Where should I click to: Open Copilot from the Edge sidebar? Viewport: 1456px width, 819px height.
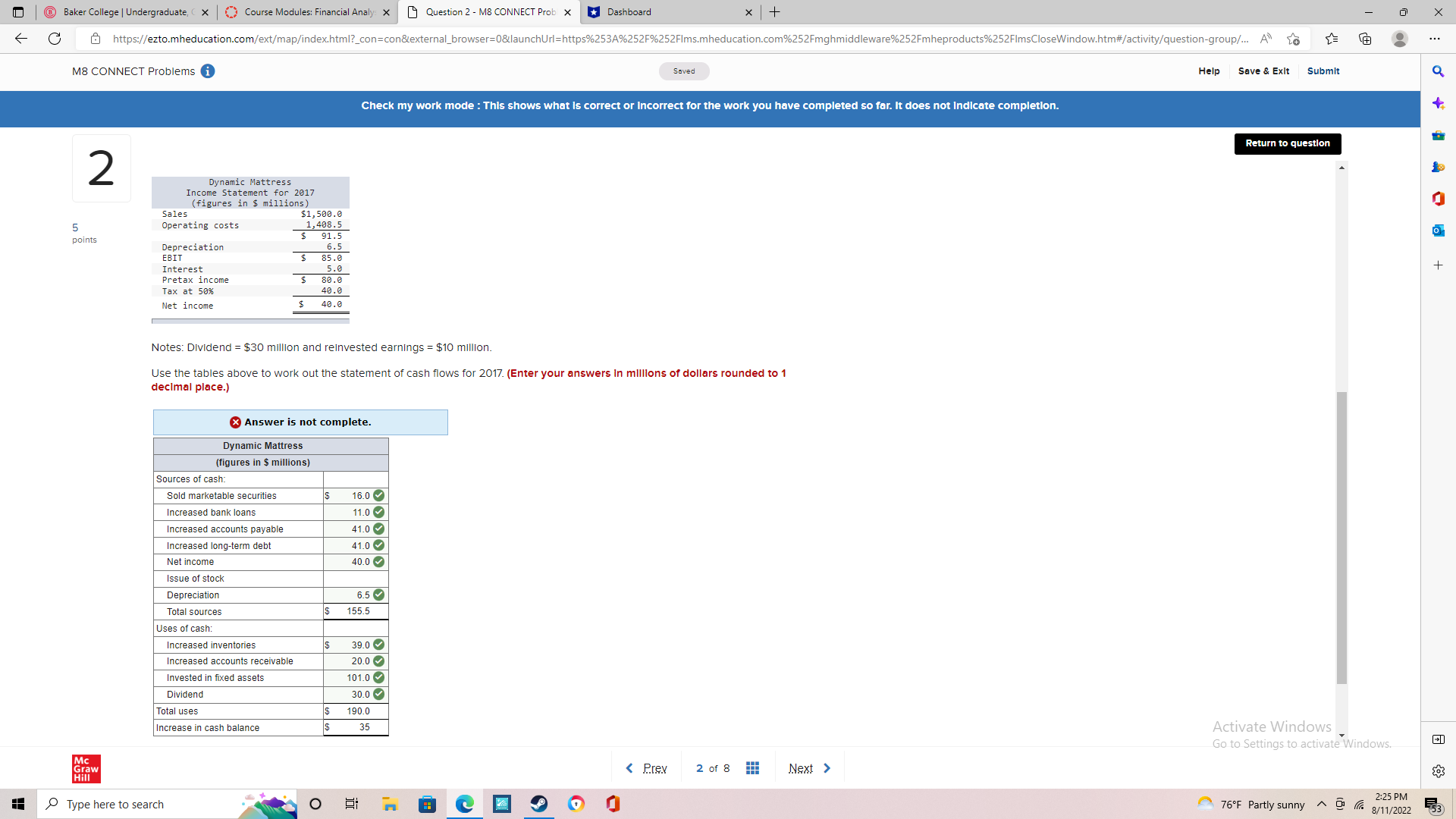1438,104
